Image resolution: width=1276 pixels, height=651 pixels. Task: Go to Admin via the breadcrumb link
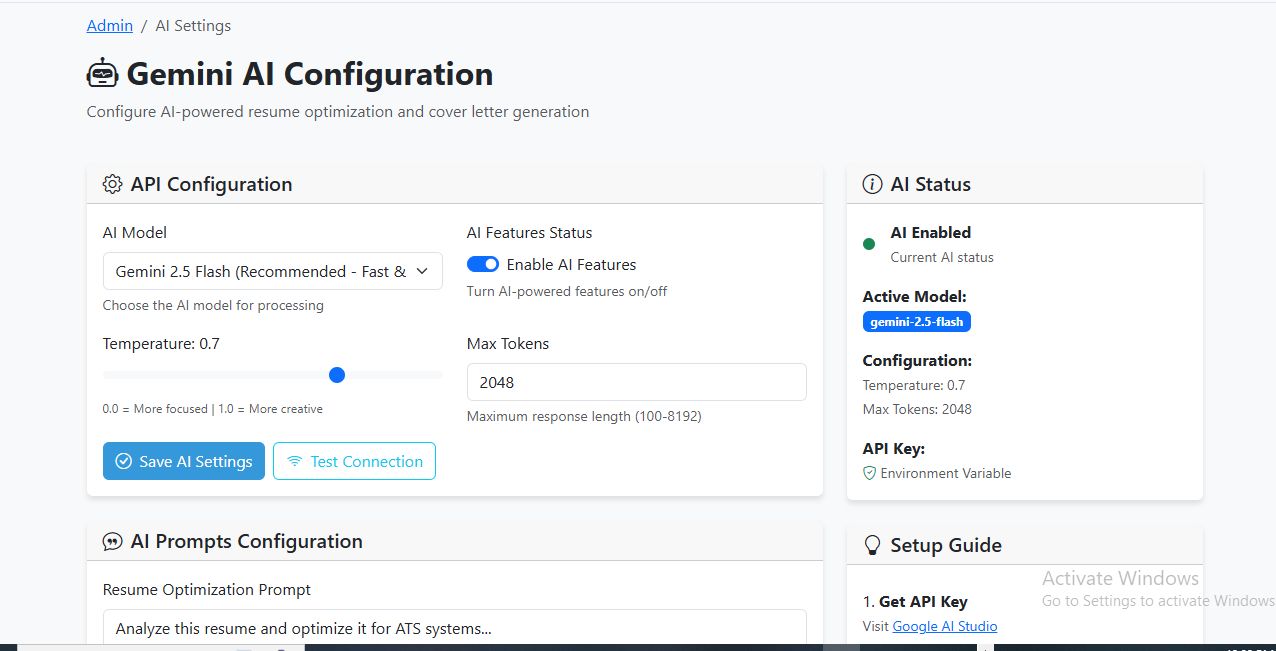(110, 26)
